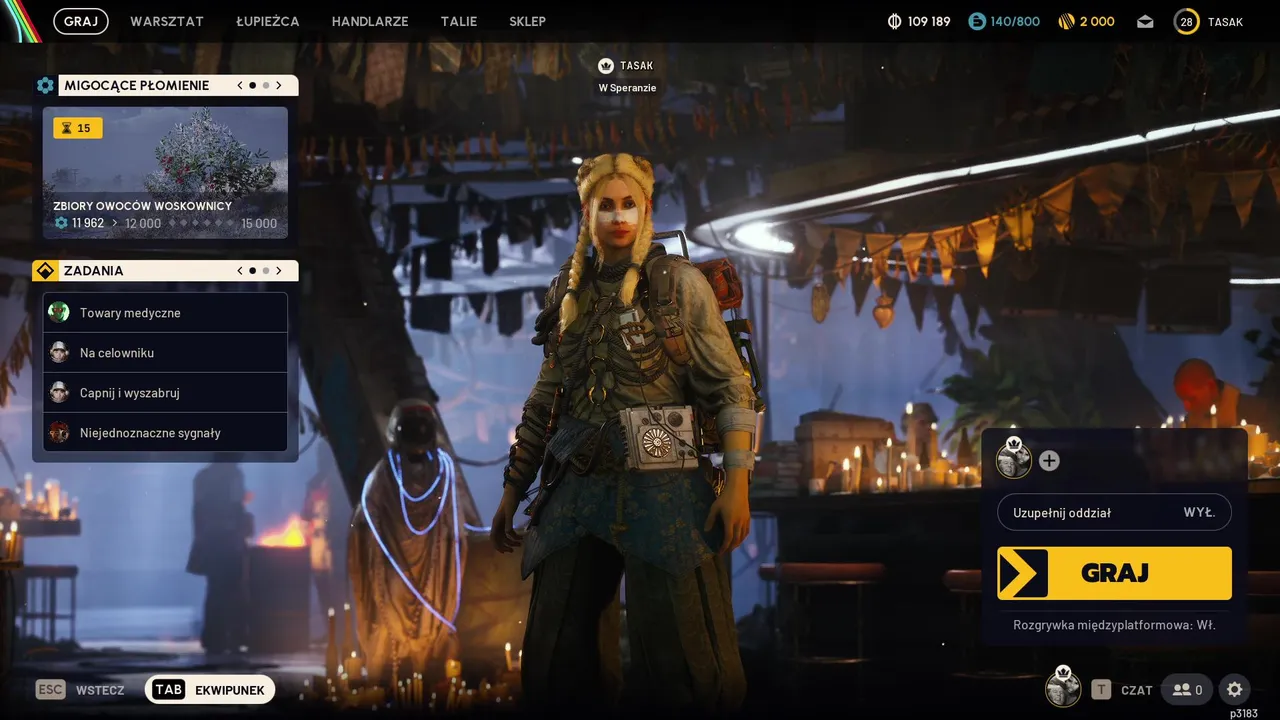
Task: Click the W Speranzie location label
Action: tap(627, 88)
